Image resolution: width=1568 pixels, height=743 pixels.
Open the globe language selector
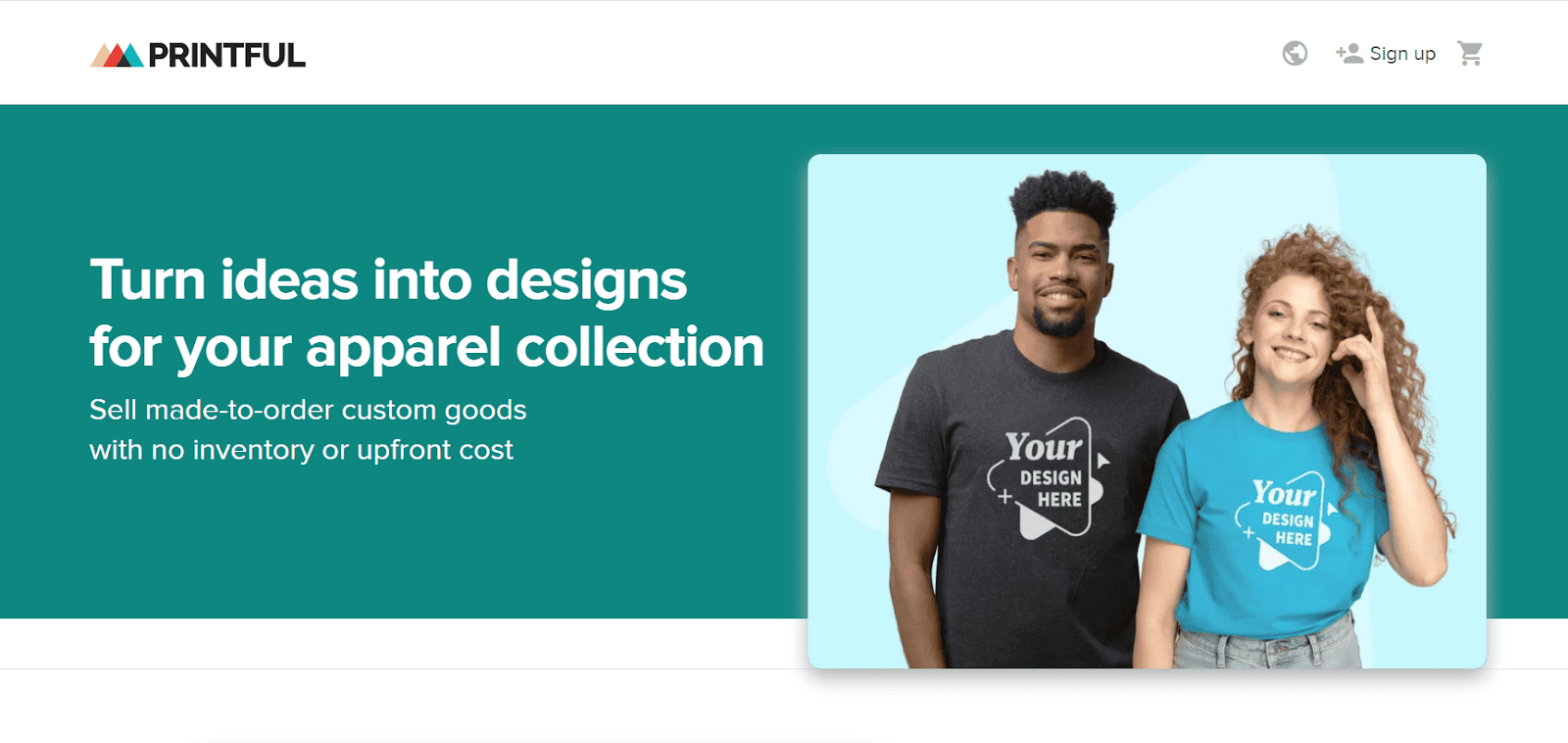pyautogui.click(x=1295, y=53)
